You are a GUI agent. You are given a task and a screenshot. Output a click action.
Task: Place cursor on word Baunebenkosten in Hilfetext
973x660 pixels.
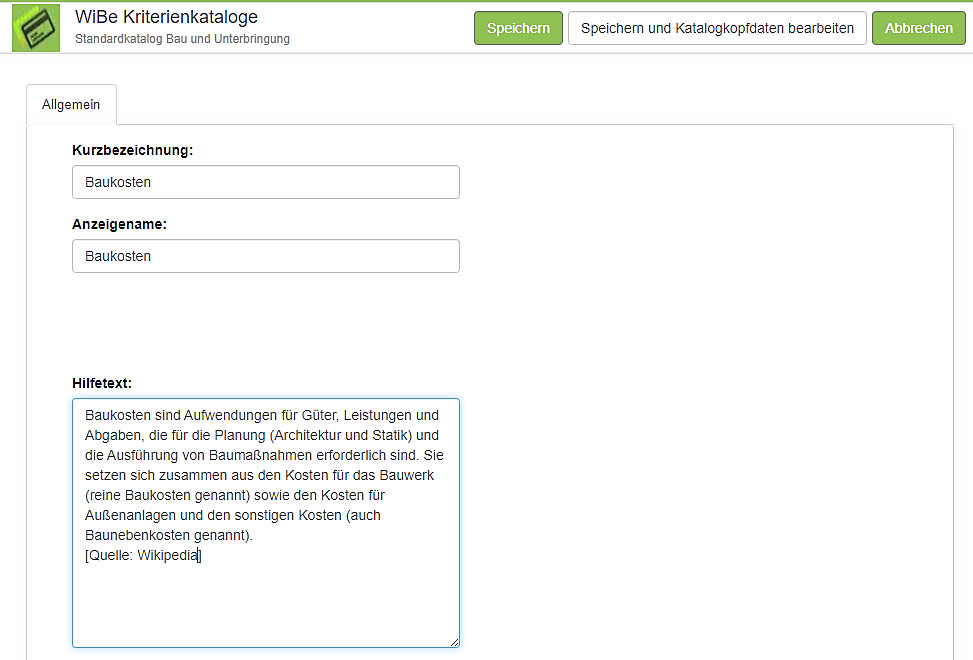pos(132,536)
